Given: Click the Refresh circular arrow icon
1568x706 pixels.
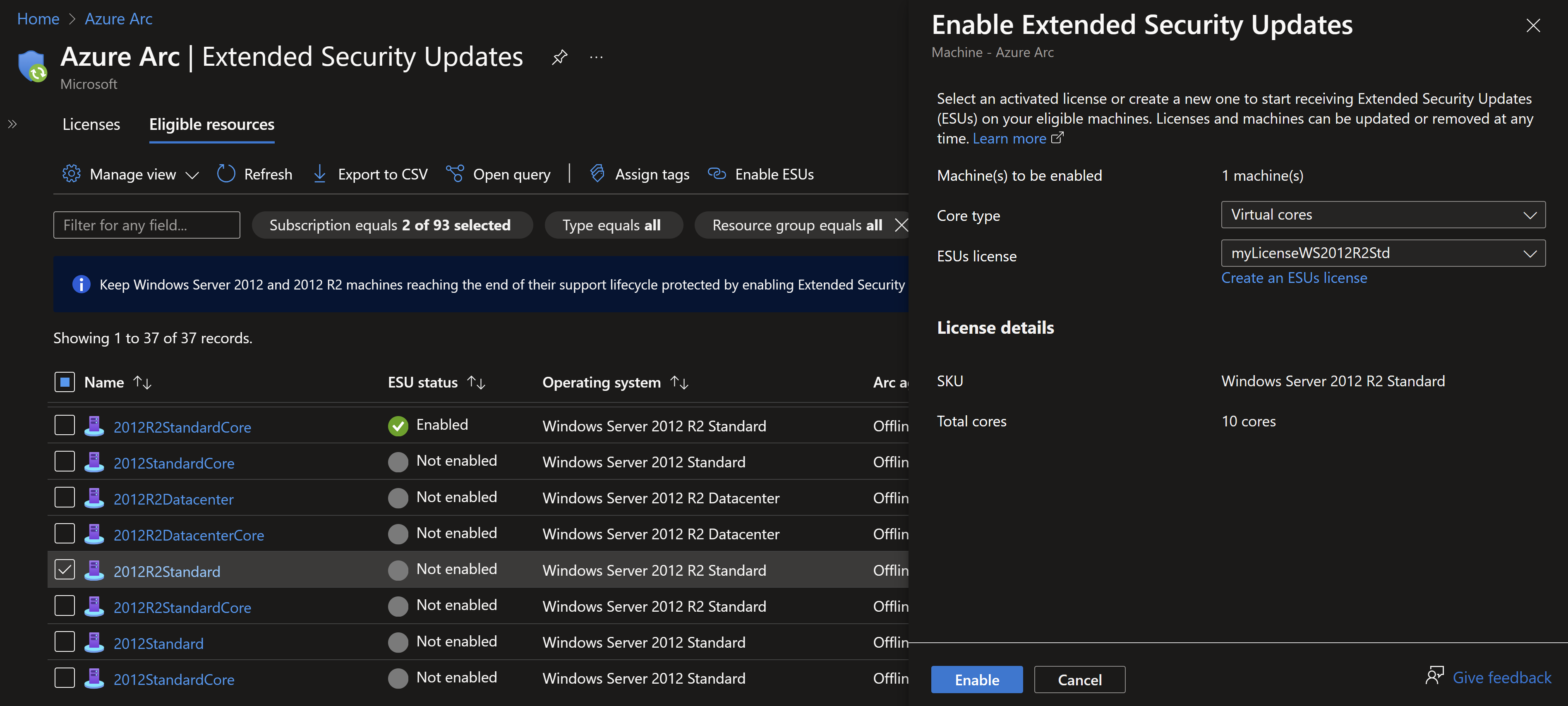Looking at the screenshot, I should point(226,174).
